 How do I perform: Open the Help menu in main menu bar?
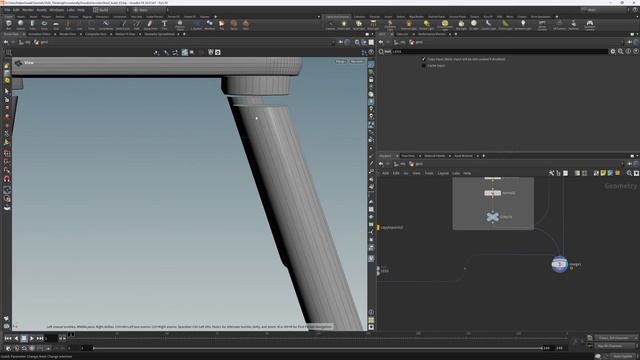[81, 10]
